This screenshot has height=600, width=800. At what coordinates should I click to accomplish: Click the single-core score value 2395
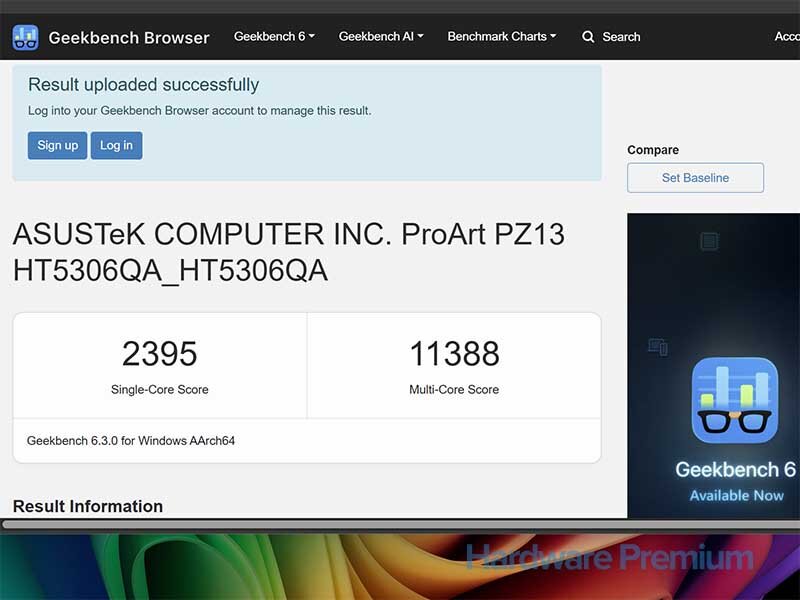160,354
